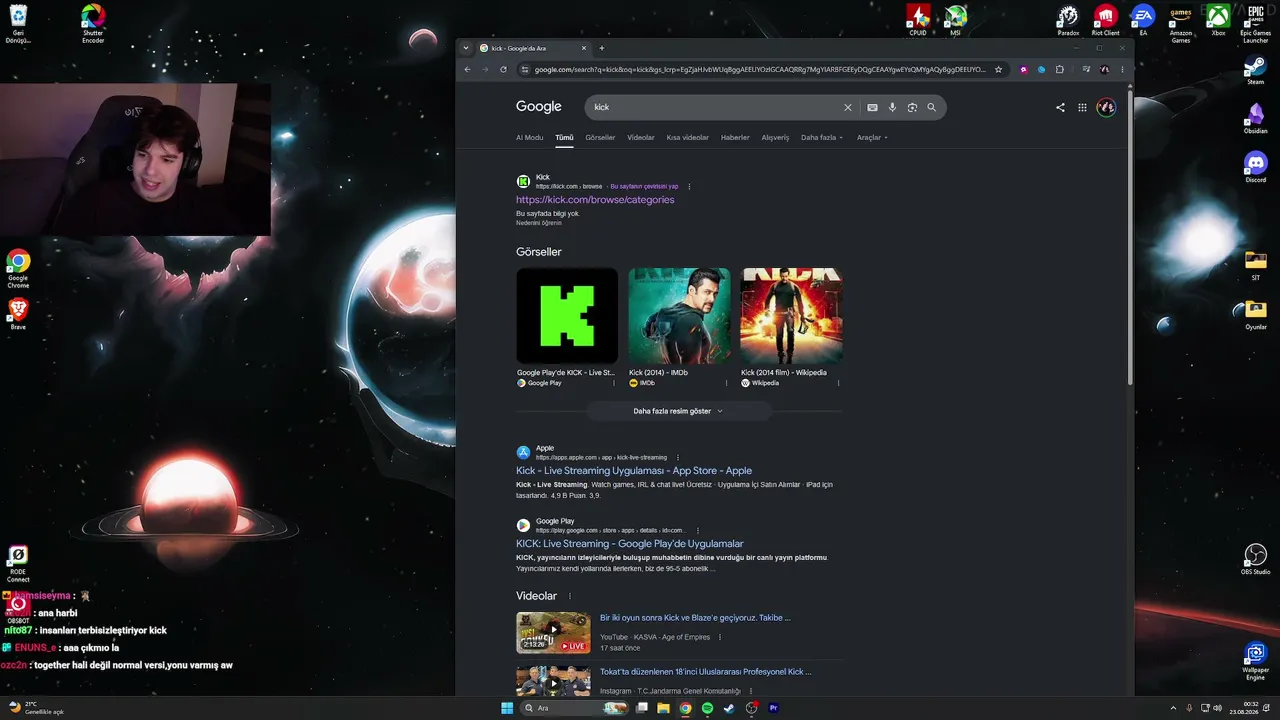Select the Shutter Encoder desktop shortcut
The width and height of the screenshot is (1280, 720).
93,22
